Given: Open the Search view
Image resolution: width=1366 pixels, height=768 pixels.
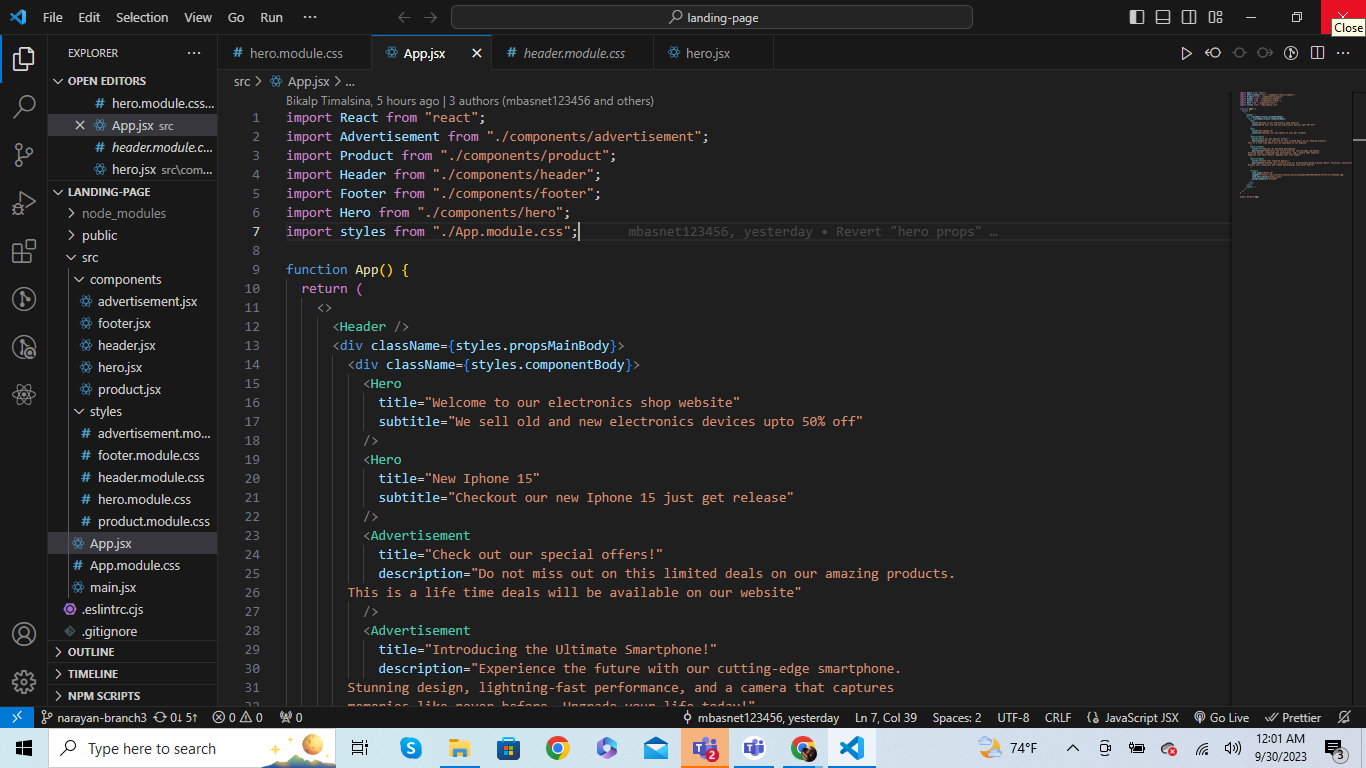Looking at the screenshot, I should [24, 107].
